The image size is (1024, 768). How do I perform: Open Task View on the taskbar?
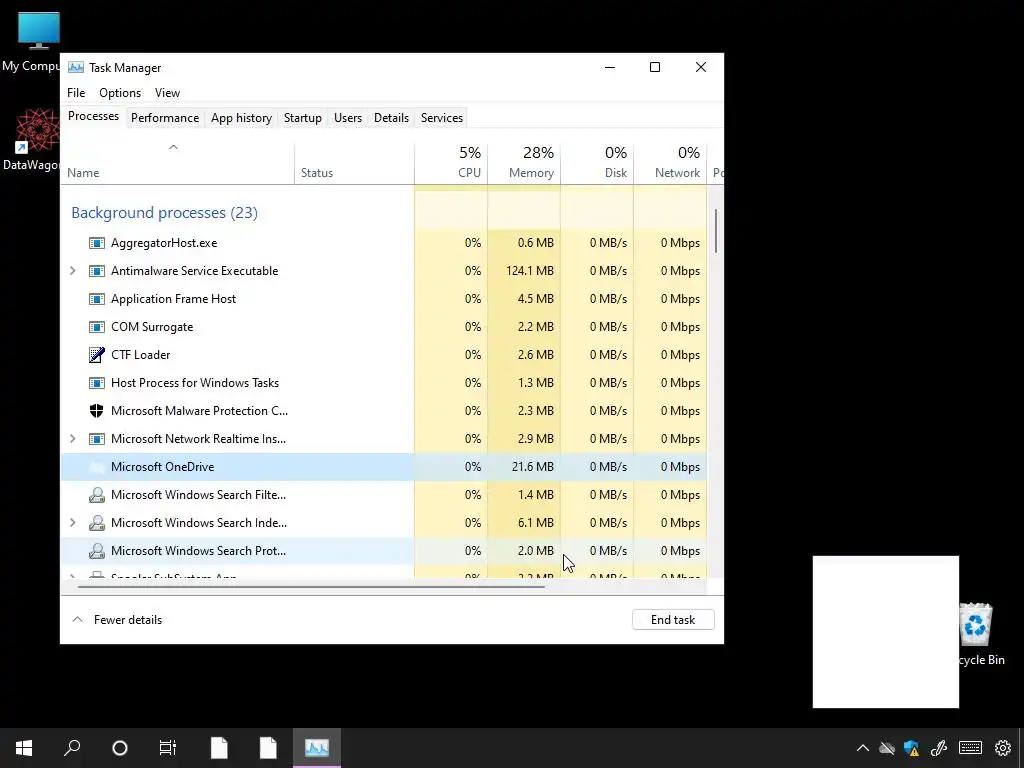(168, 748)
